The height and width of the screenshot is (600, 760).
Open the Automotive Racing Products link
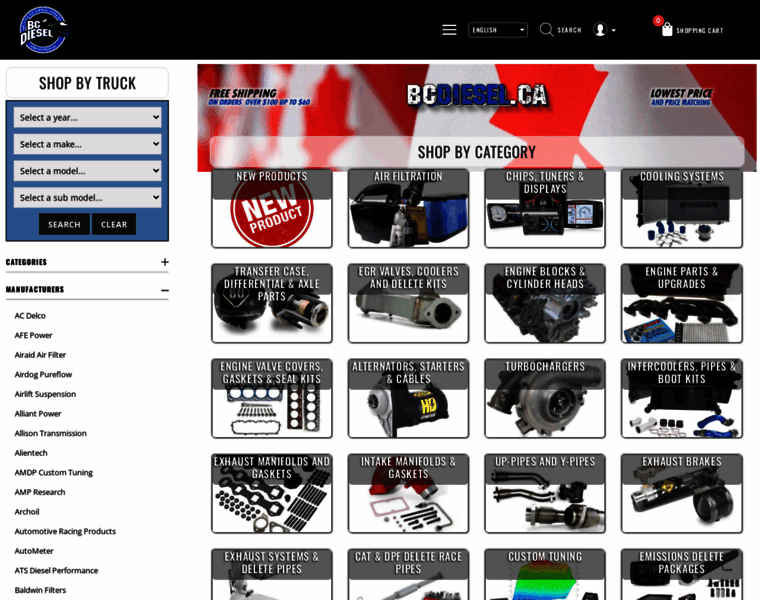click(x=65, y=532)
